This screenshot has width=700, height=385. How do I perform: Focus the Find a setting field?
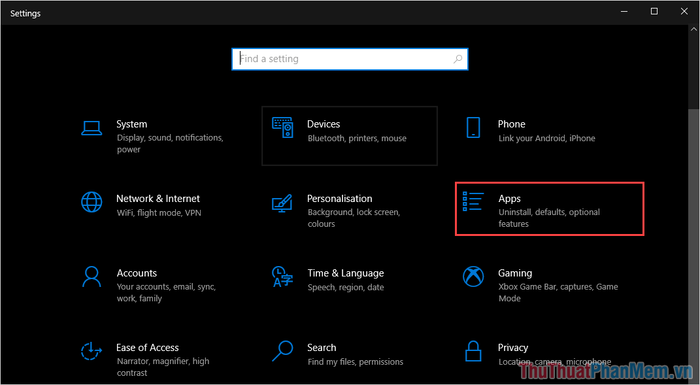point(350,59)
